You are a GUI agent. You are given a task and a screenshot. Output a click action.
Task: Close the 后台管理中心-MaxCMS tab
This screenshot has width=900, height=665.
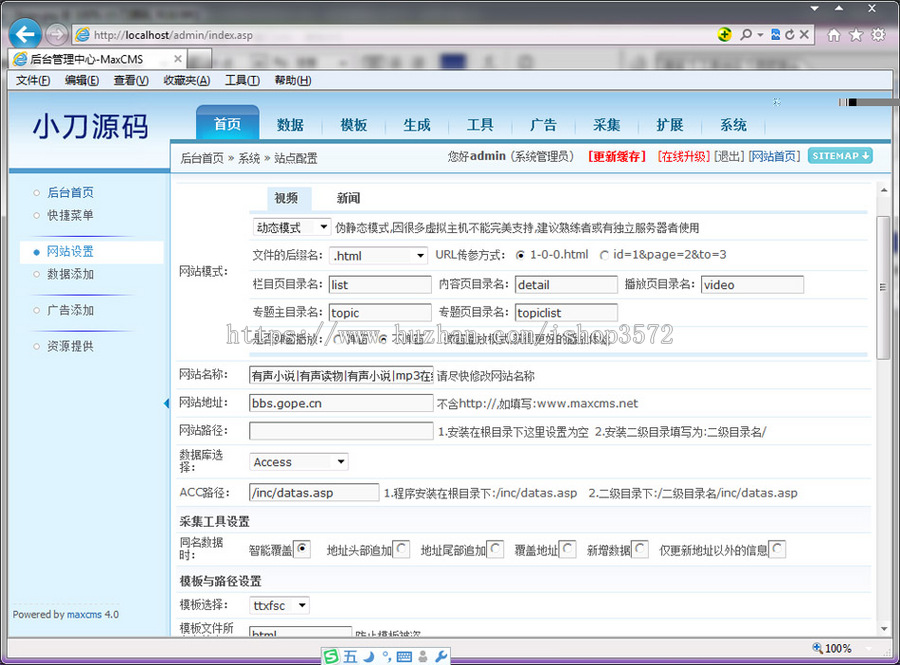178,59
